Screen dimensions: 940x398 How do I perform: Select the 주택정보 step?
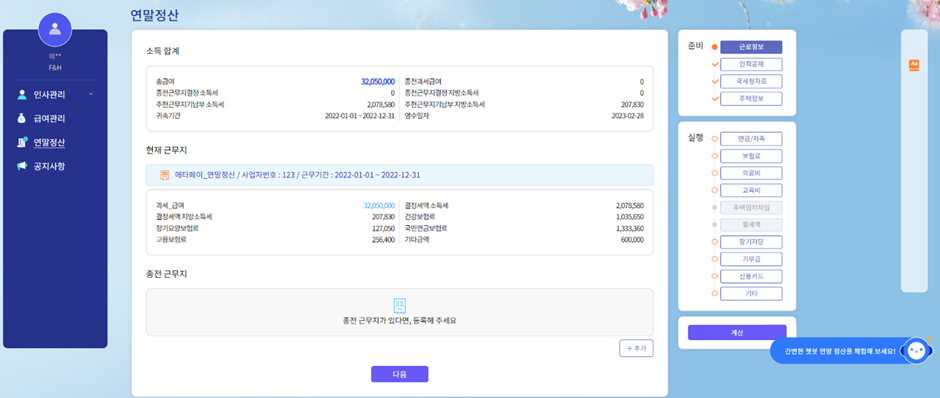point(751,99)
